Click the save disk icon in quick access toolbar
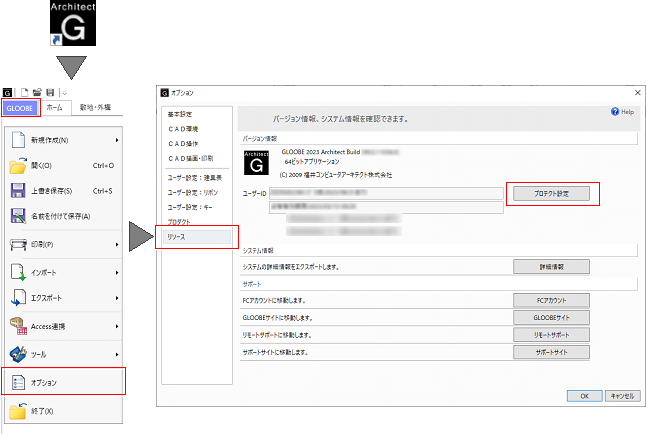 coord(50,92)
